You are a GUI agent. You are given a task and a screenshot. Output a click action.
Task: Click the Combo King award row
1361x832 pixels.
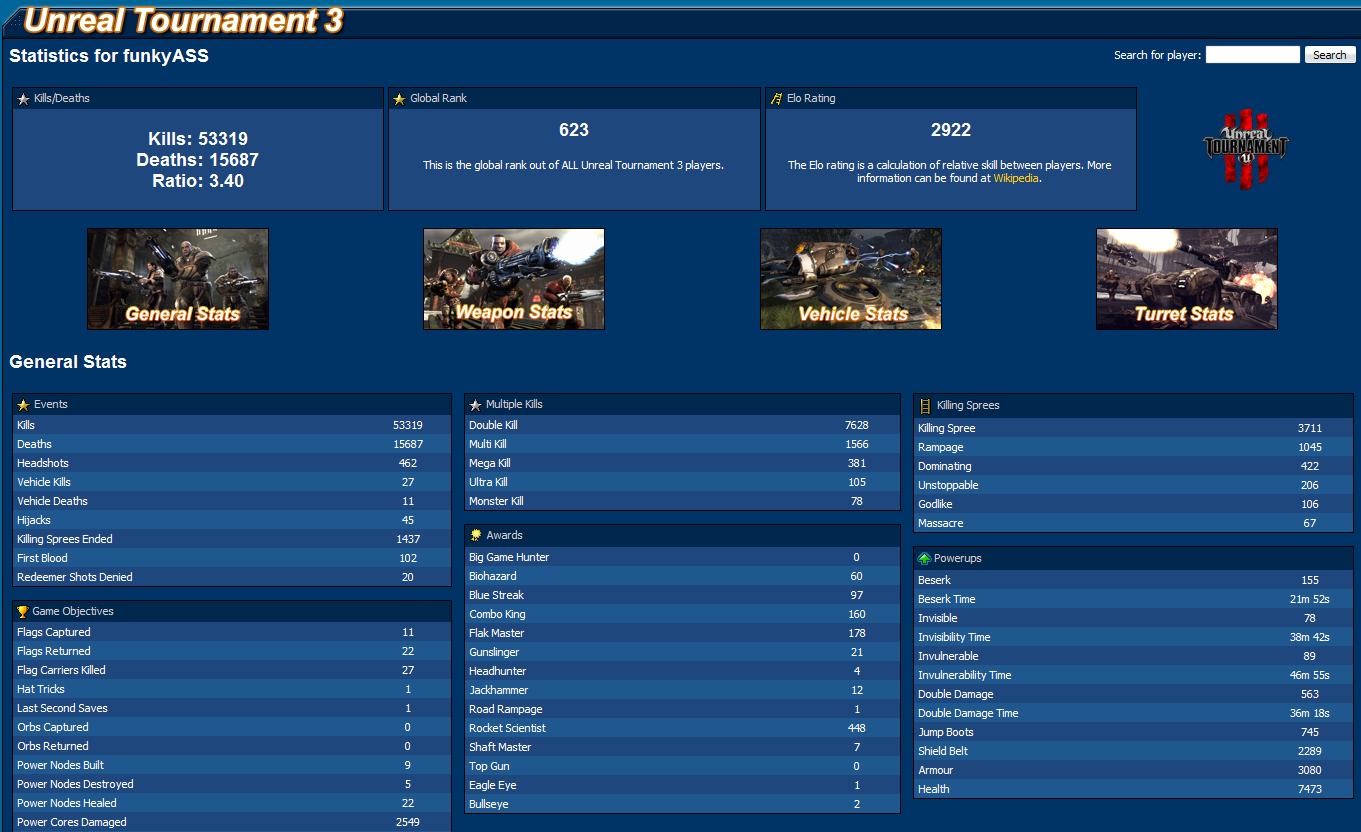[683, 614]
